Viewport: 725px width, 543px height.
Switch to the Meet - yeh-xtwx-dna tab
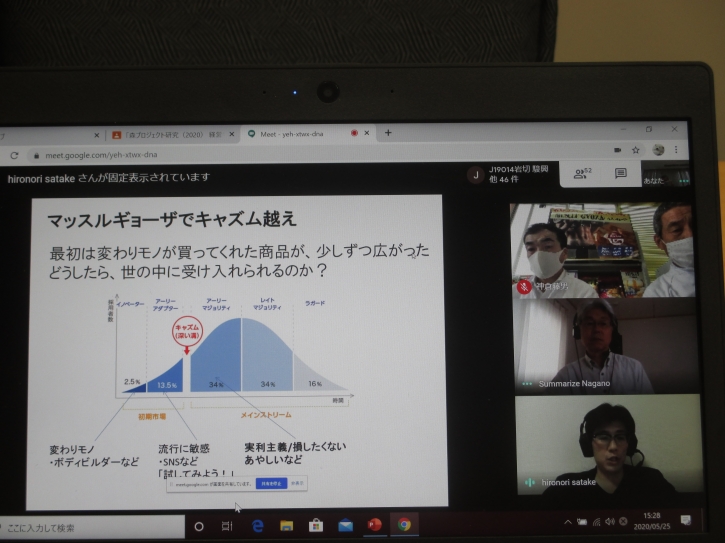click(307, 134)
